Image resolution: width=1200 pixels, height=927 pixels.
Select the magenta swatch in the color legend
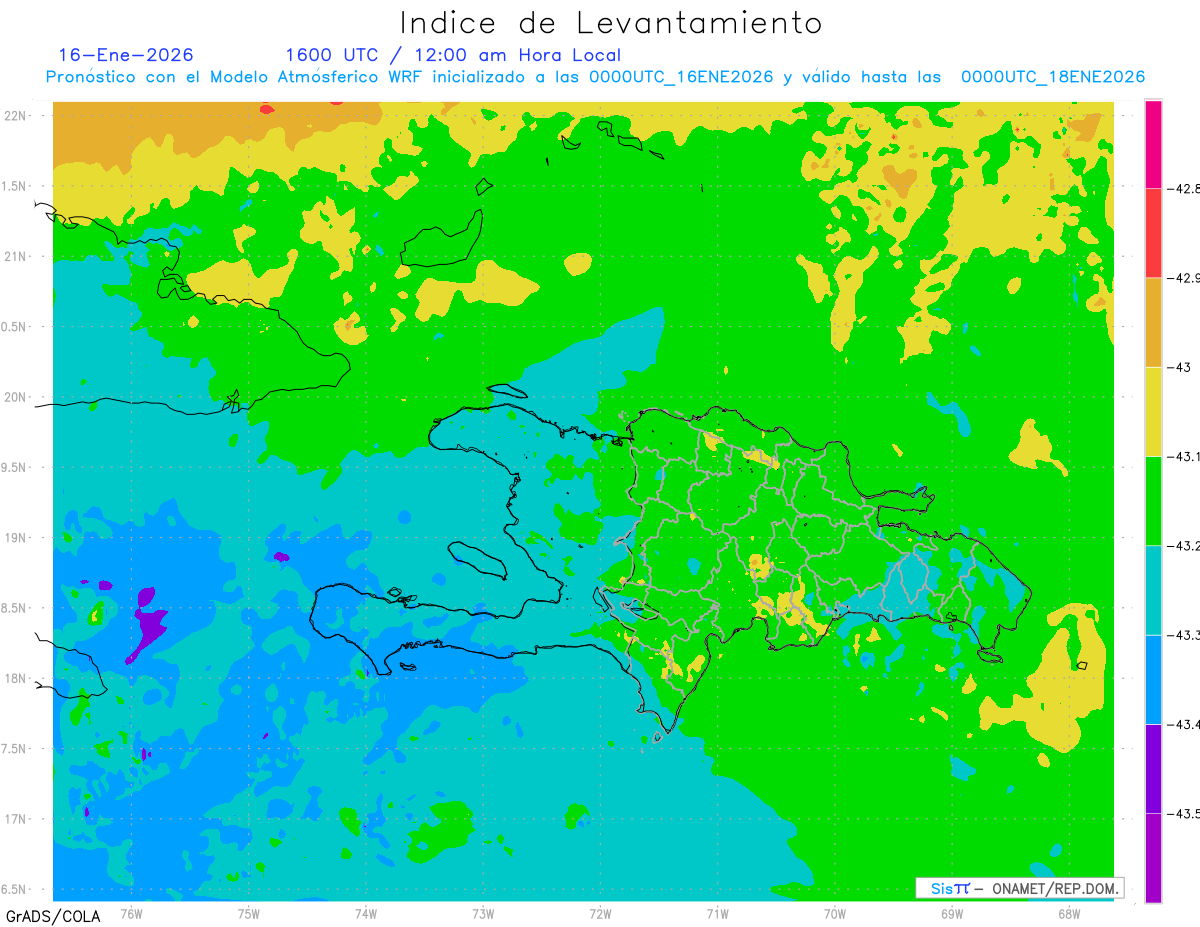pyautogui.click(x=1153, y=144)
